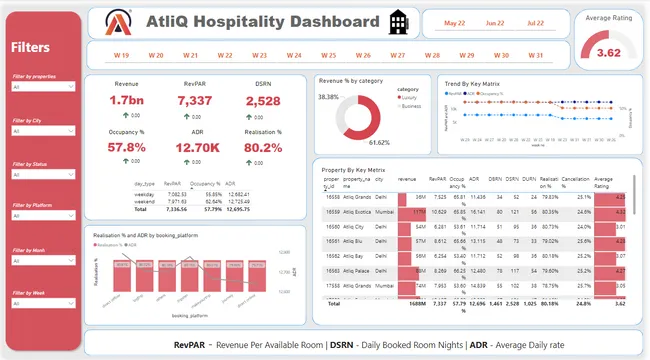Select week W 21
The height and width of the screenshot is (360, 650).
(x=190, y=55)
